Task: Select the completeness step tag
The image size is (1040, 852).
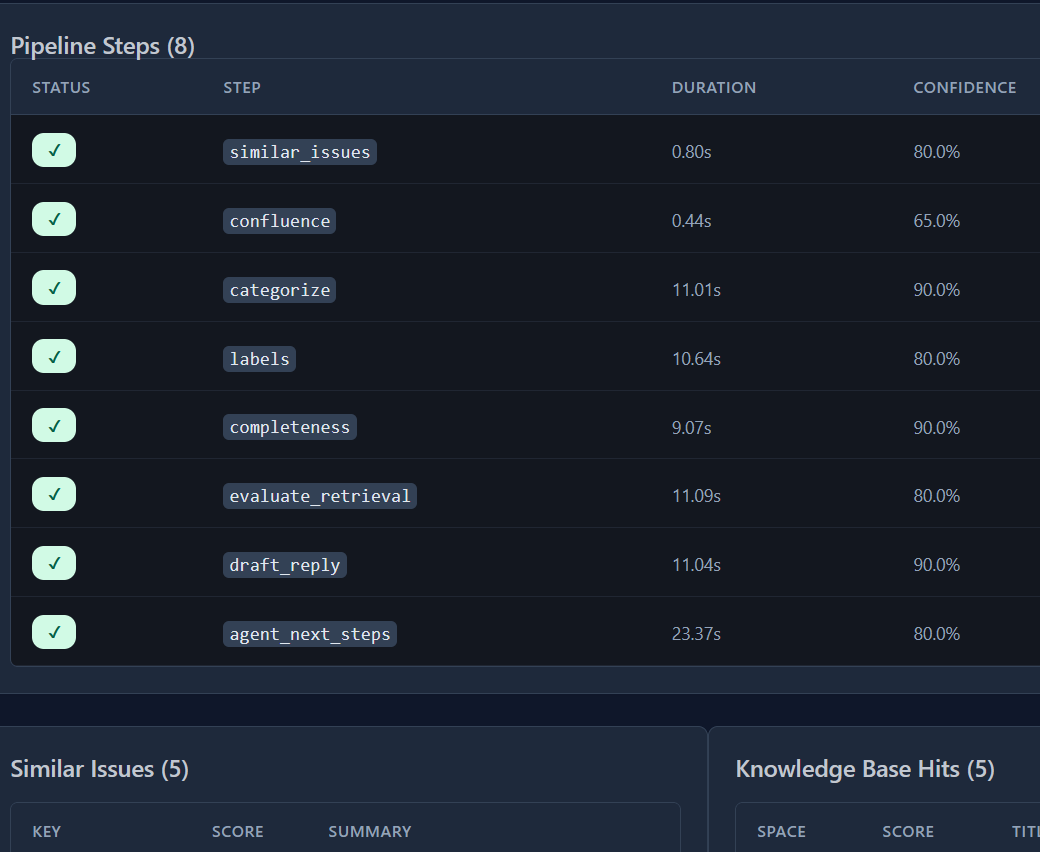Action: click(290, 427)
